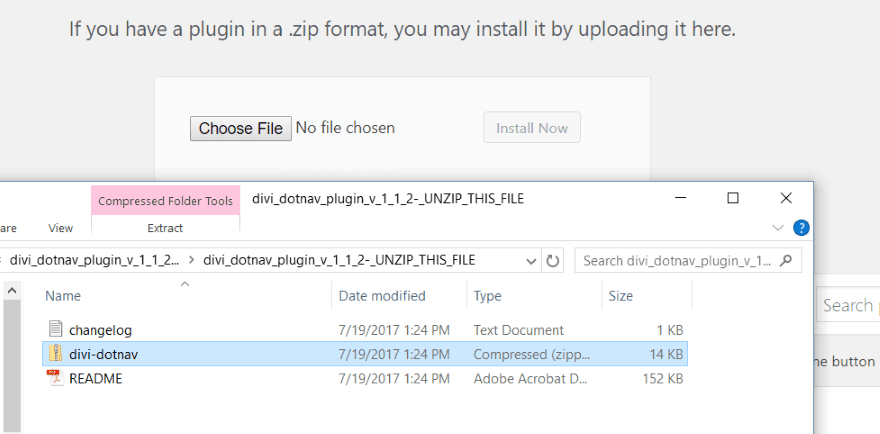The height and width of the screenshot is (434, 880).
Task: Sort by Date modified column header
Action: [x=382, y=296]
